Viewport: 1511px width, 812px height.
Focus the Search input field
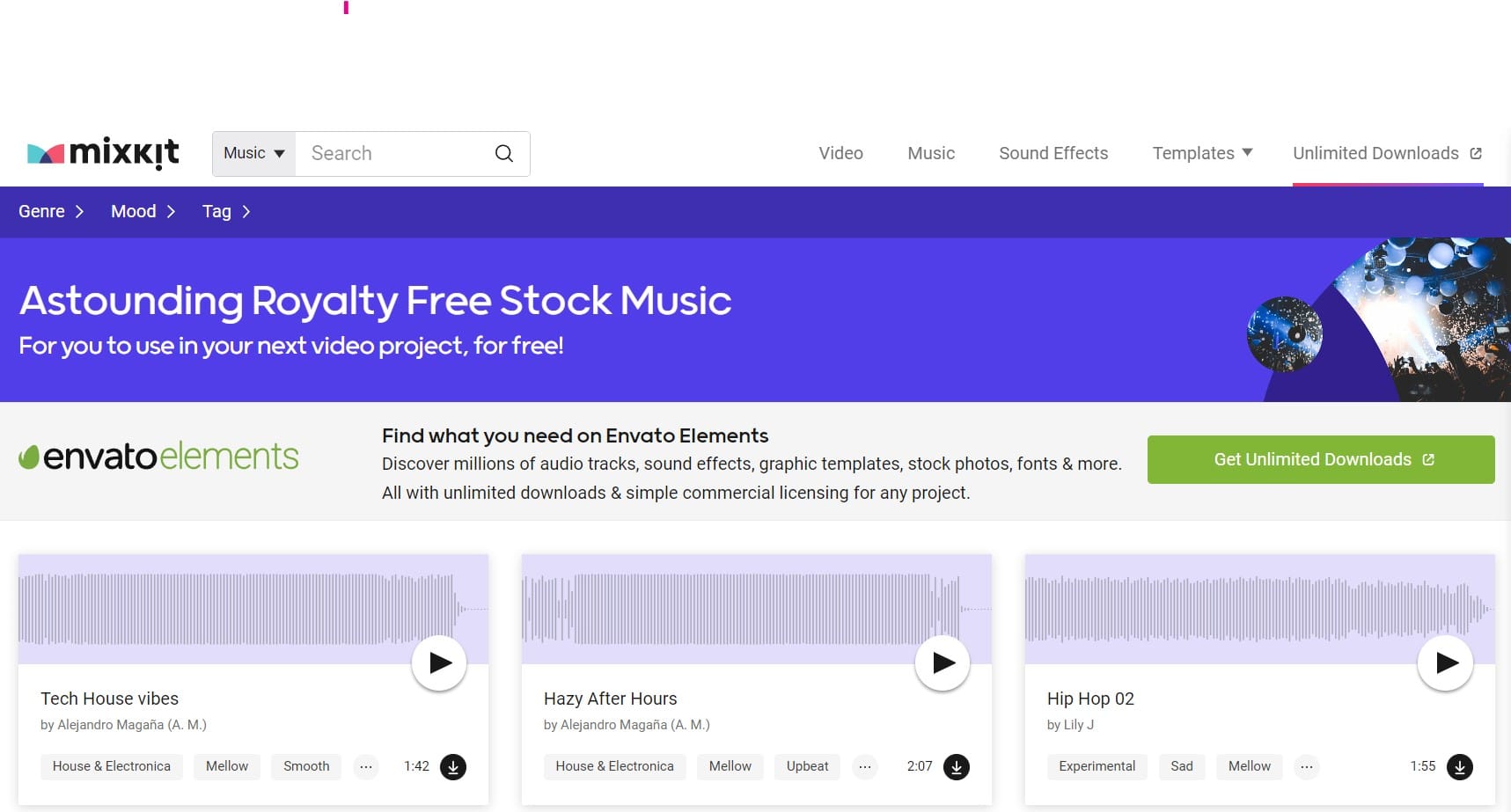click(x=392, y=153)
